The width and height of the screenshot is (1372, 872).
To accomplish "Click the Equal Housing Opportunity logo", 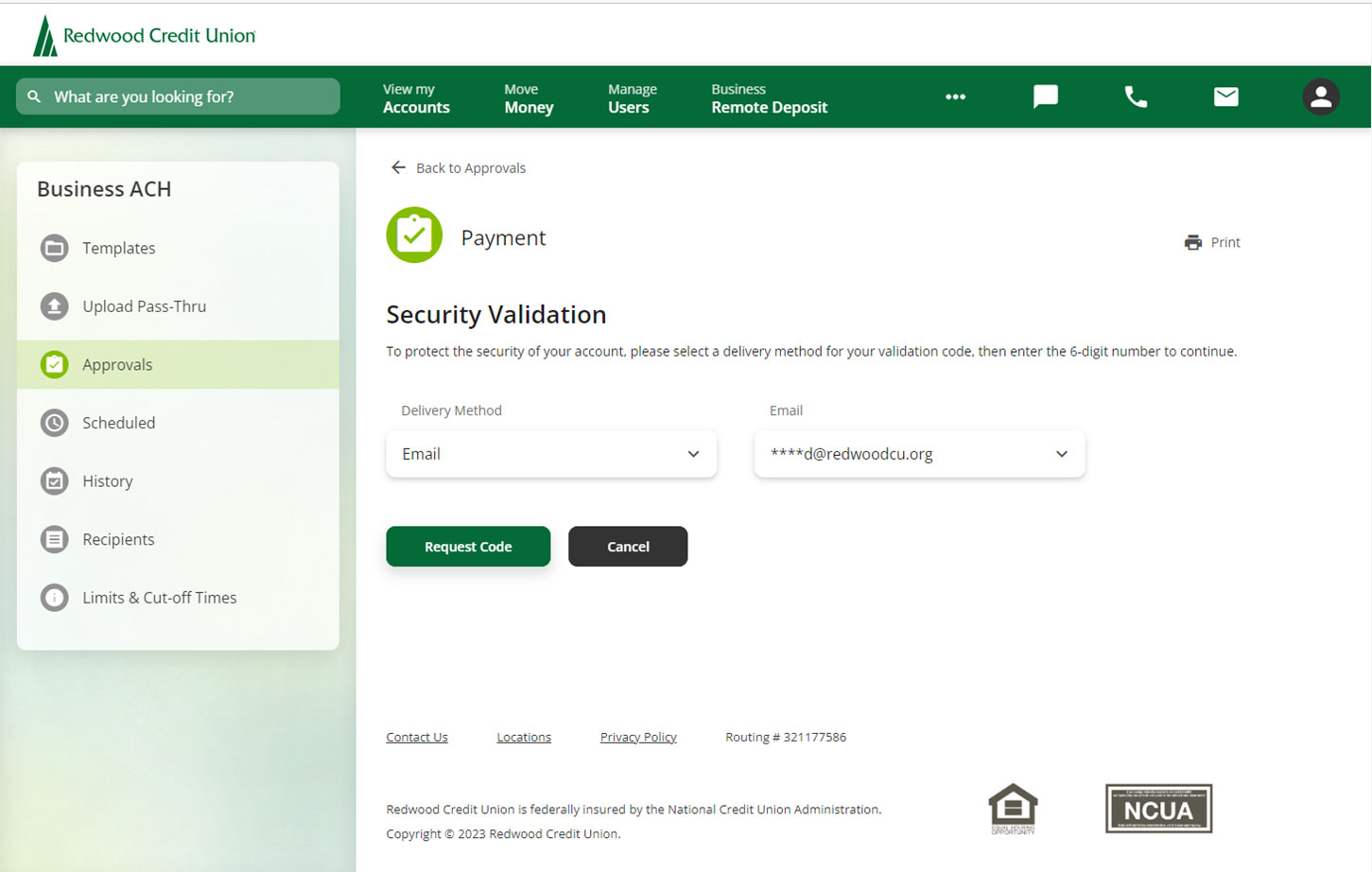I will [1013, 809].
